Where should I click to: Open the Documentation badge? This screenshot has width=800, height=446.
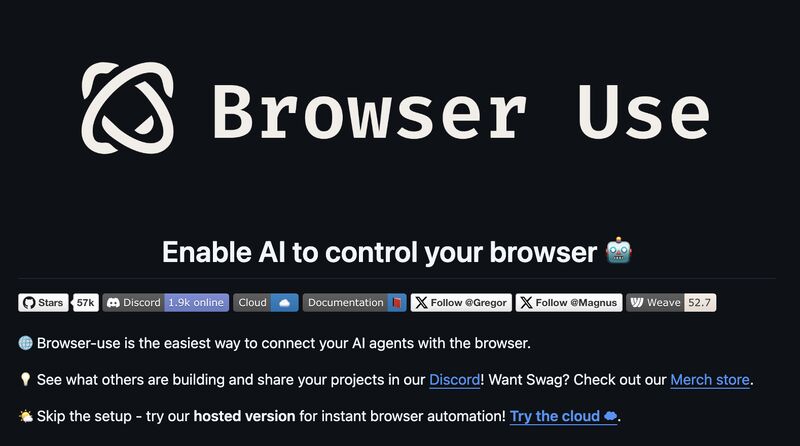355,303
